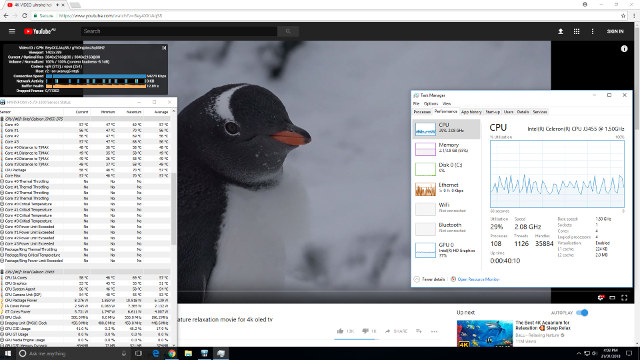Expand more actions ellipsis below video

(433, 331)
